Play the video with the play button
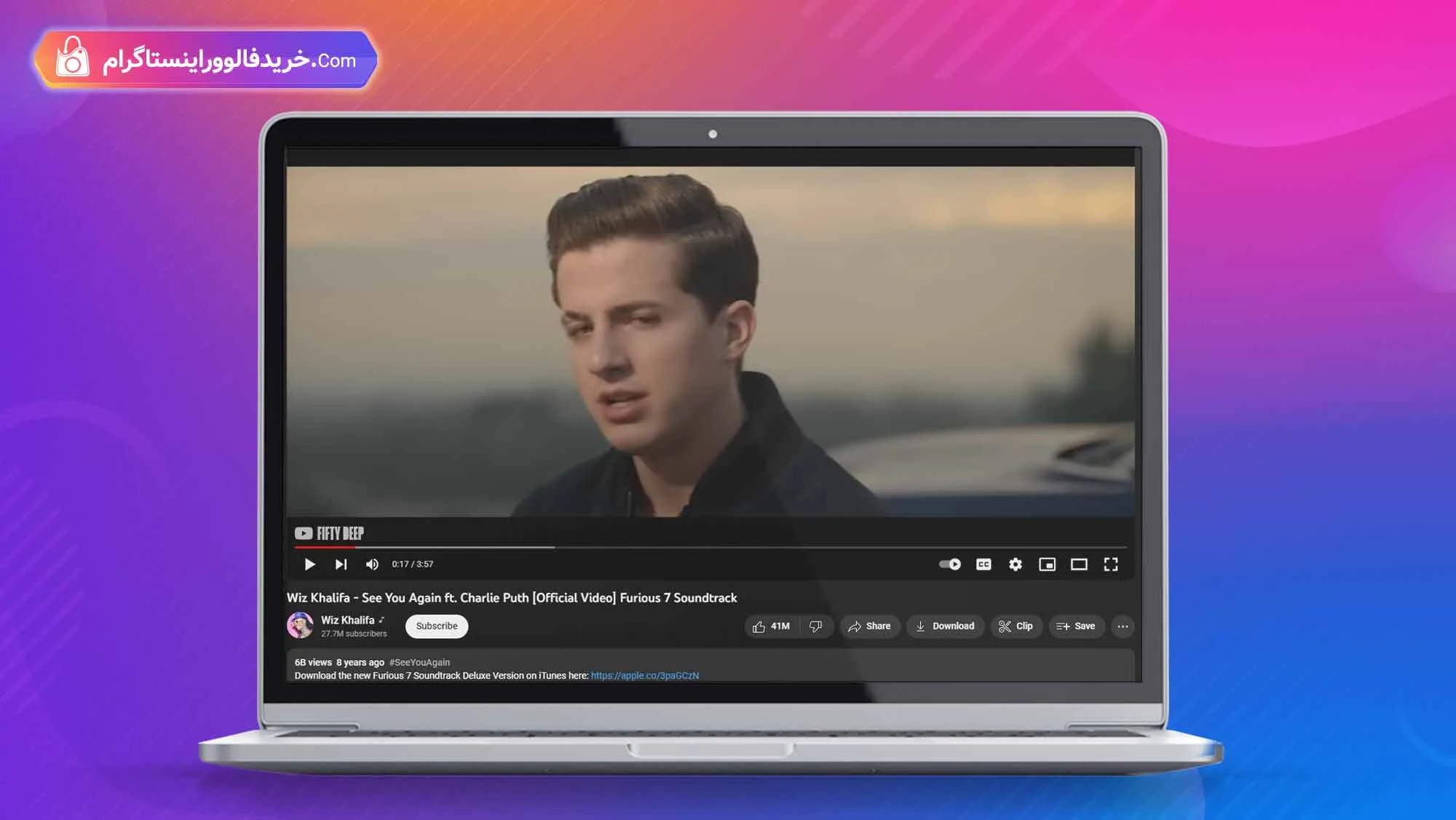Viewport: 1456px width, 820px height. 309,565
